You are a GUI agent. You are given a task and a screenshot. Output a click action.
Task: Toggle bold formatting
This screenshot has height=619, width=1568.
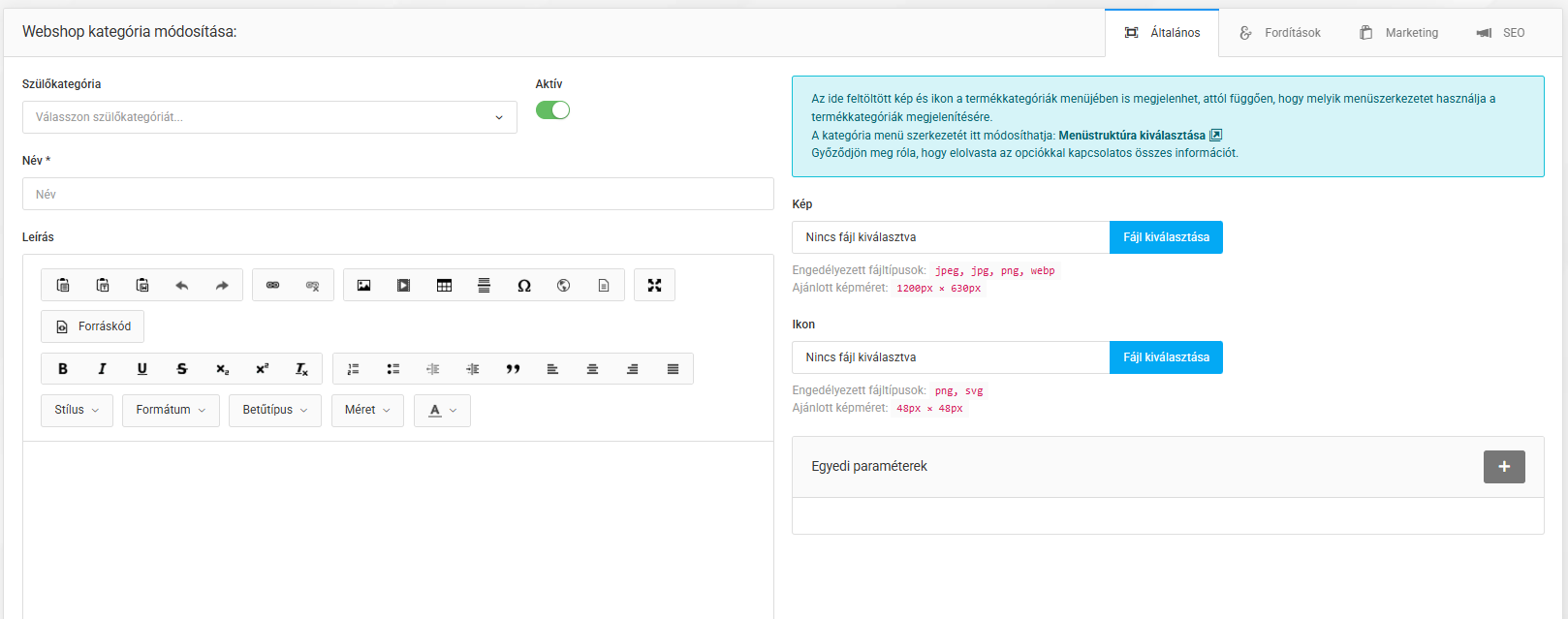tap(63, 369)
